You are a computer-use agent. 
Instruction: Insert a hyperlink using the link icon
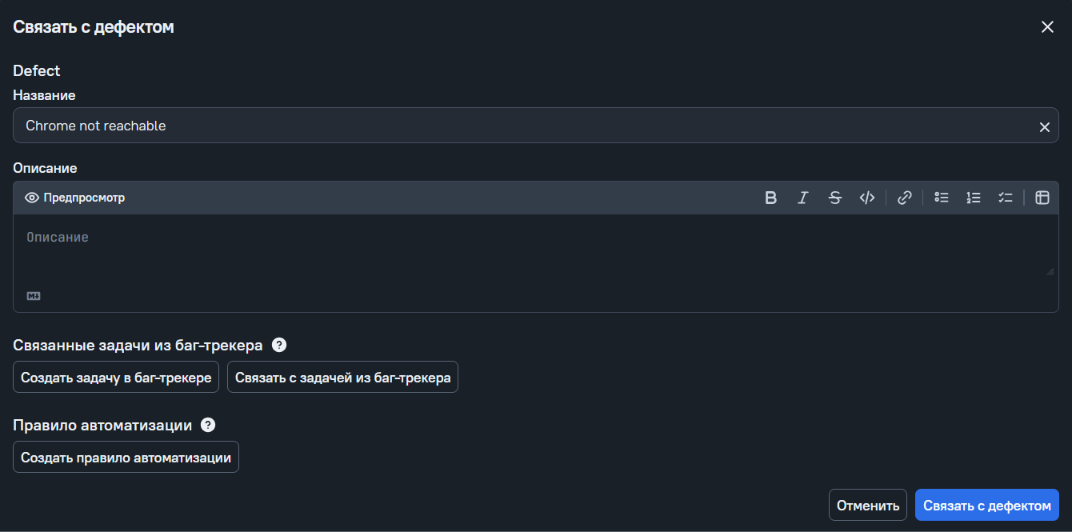coord(904,198)
